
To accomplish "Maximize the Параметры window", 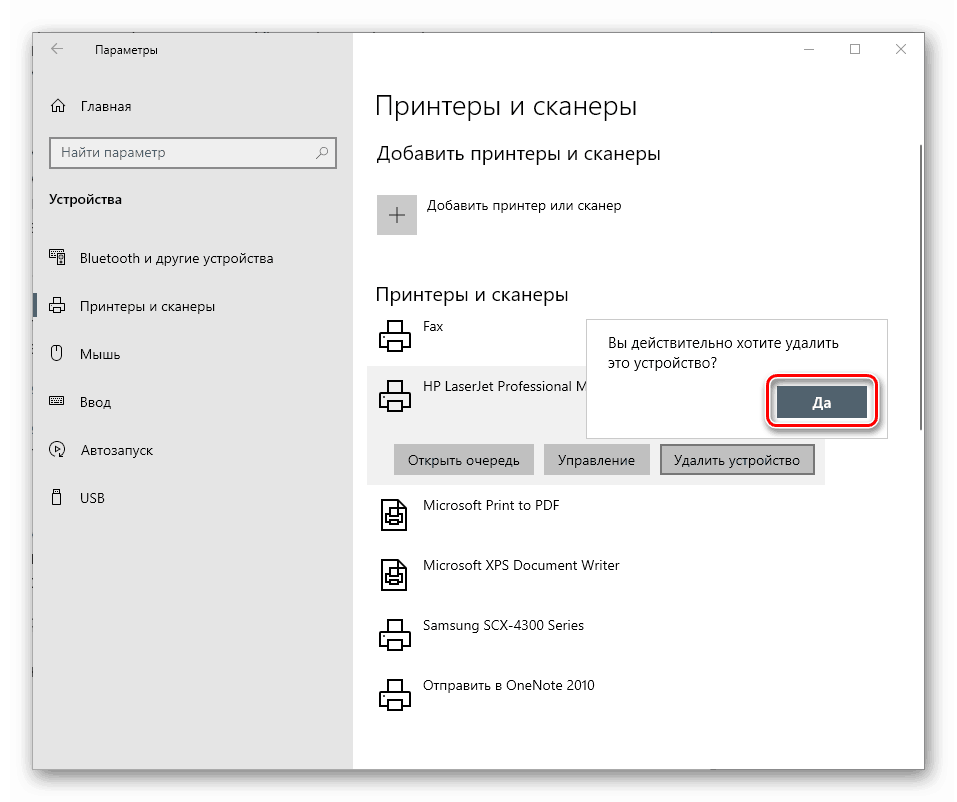I will 854,49.
